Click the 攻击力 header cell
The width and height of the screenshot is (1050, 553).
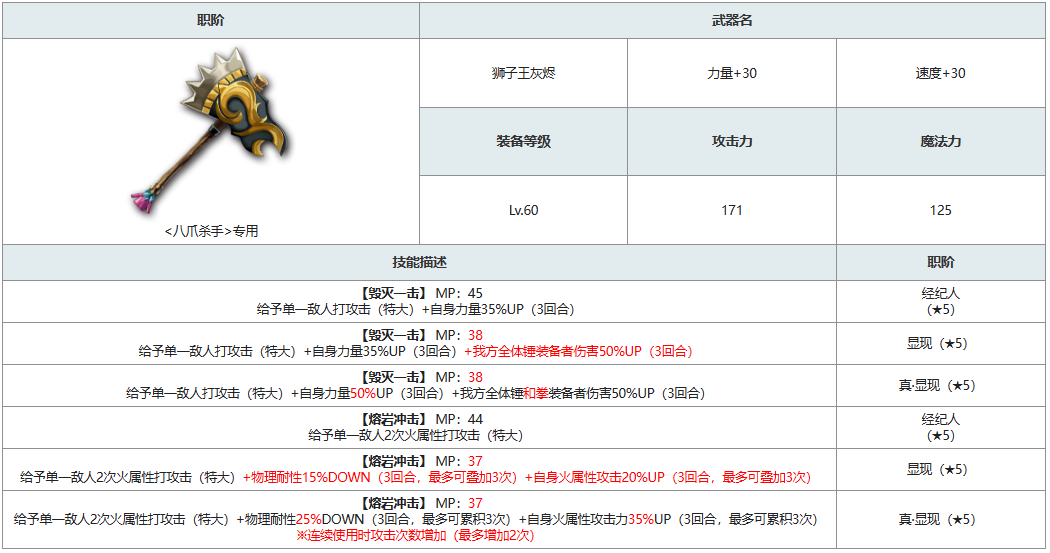(x=732, y=142)
